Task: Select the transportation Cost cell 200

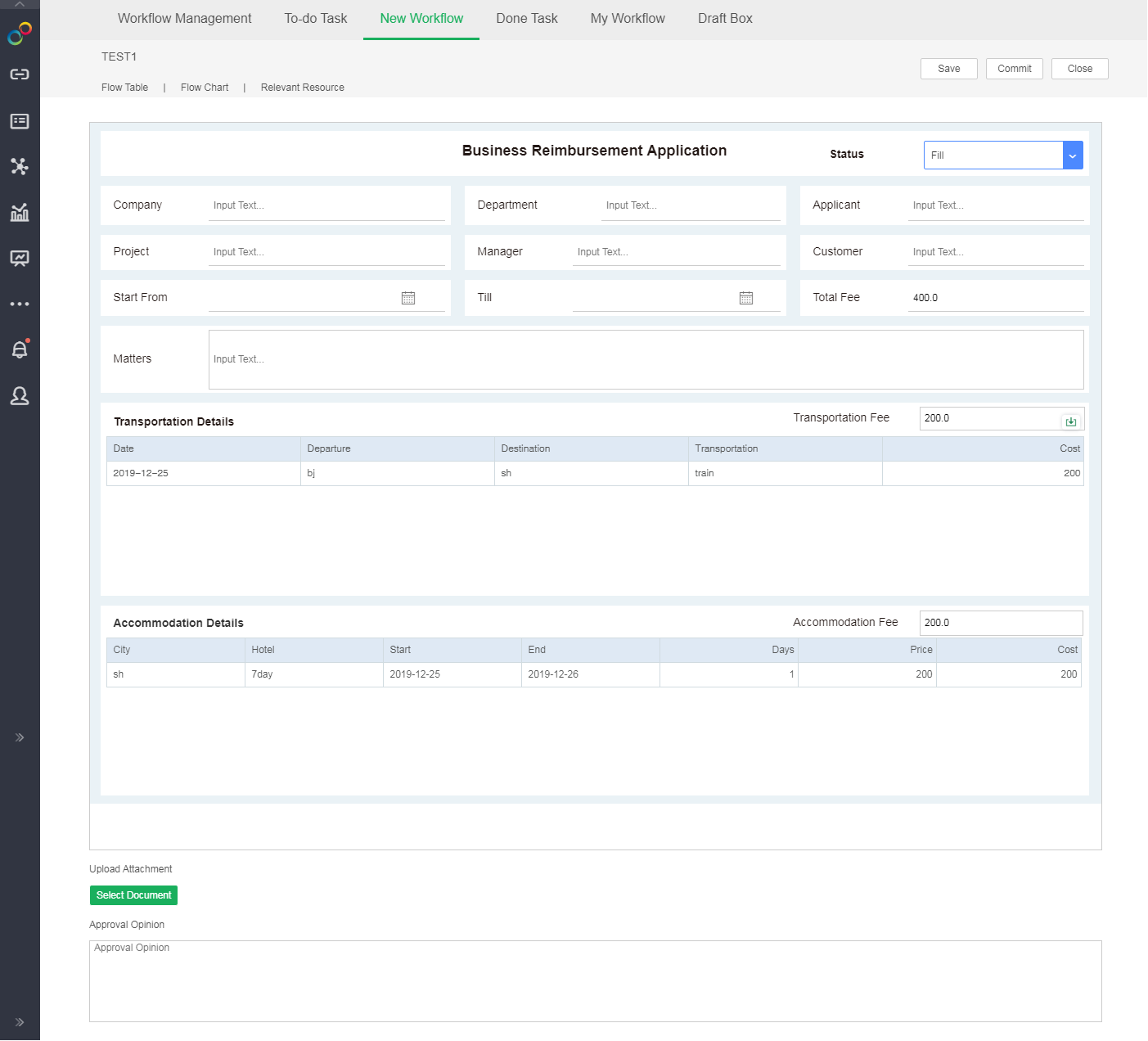Action: pyautogui.click(x=984, y=474)
